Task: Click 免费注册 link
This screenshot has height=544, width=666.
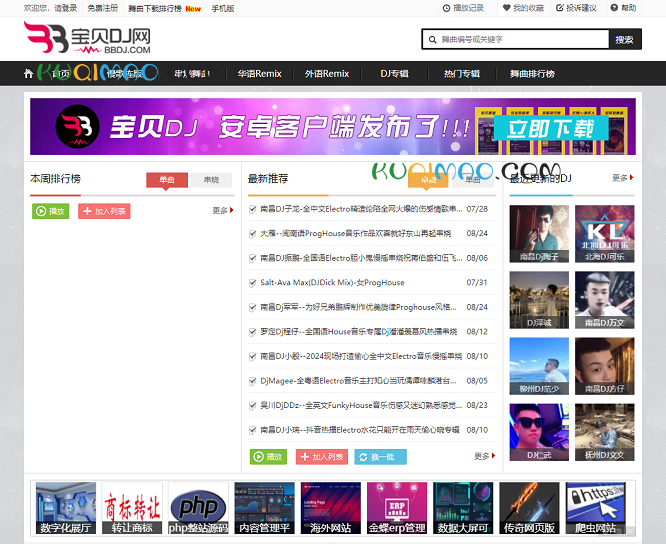Action: point(103,8)
